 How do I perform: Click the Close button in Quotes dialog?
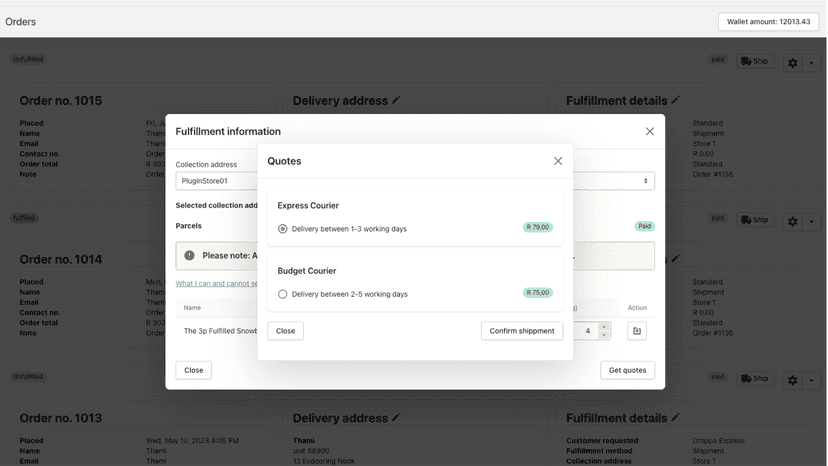[x=285, y=331]
